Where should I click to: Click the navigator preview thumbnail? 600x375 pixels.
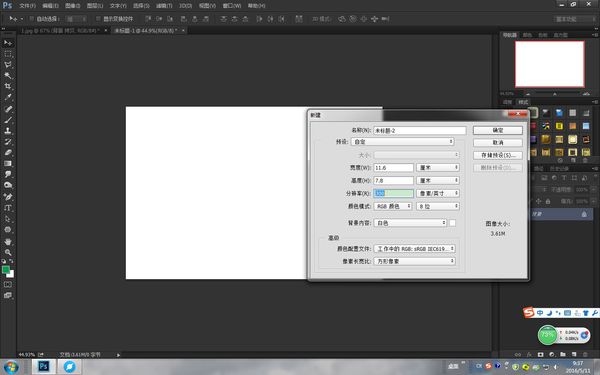pos(549,64)
